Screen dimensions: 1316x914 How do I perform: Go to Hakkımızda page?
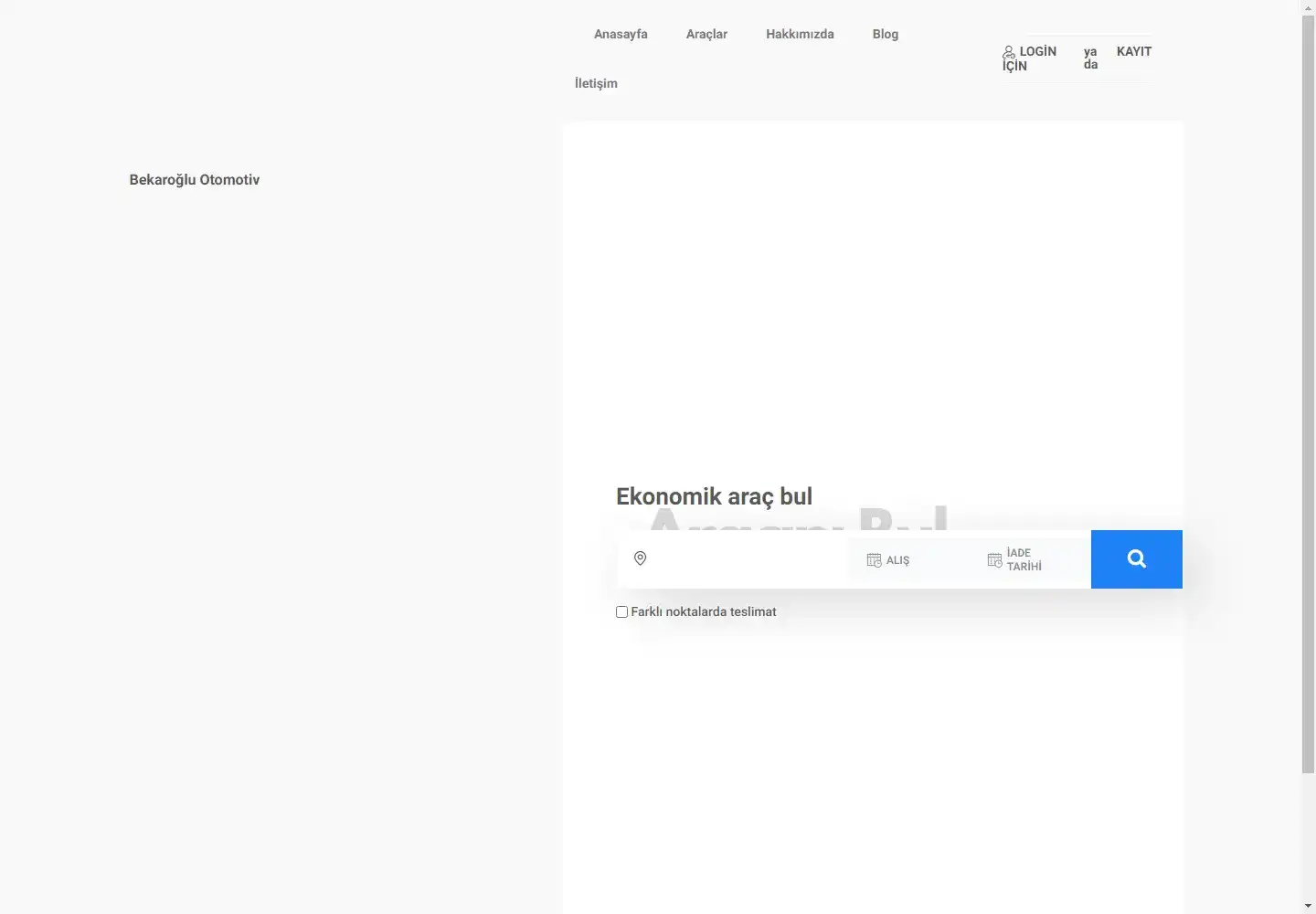(x=800, y=34)
